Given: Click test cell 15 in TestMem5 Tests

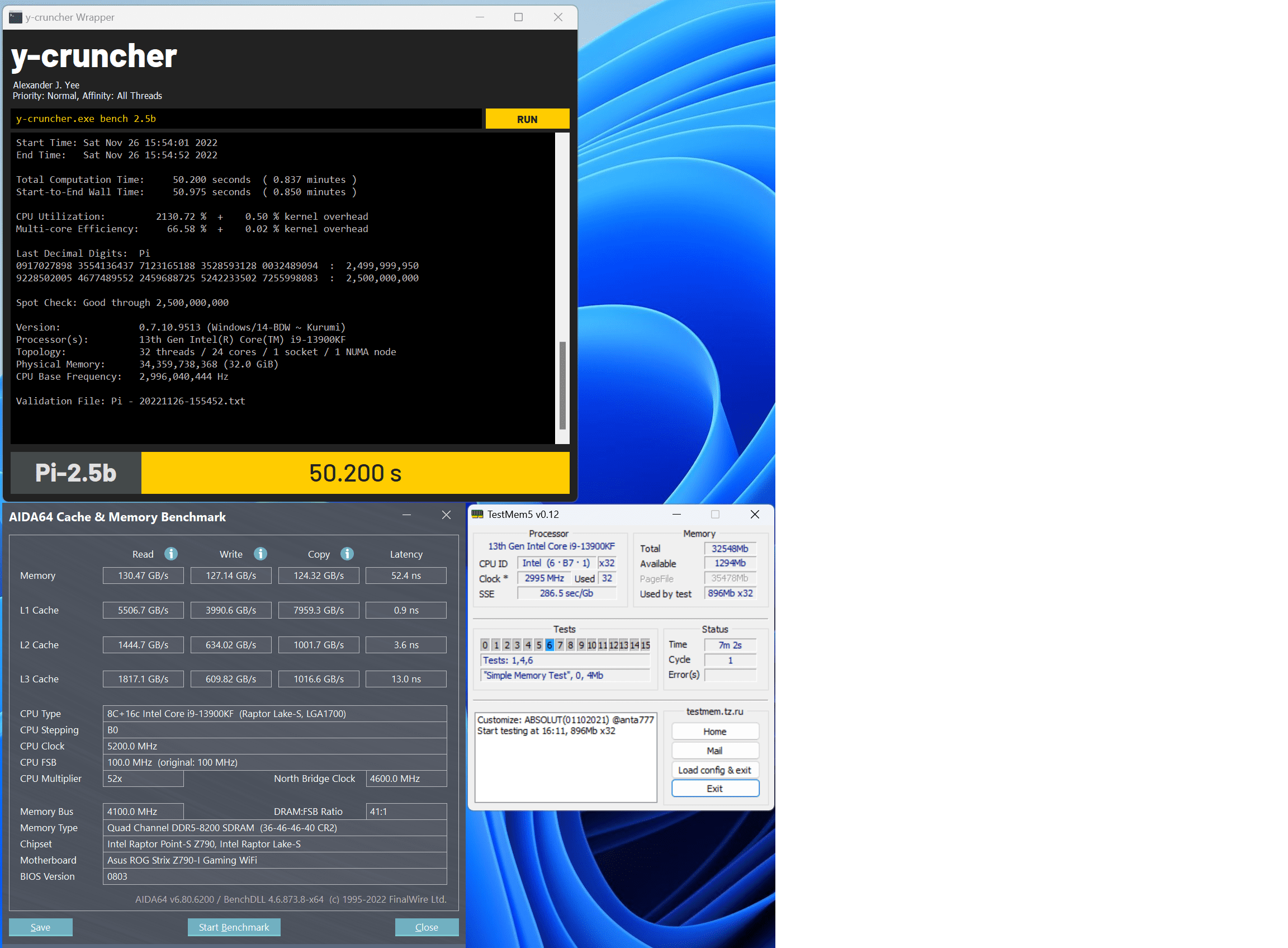Looking at the screenshot, I should [645, 645].
